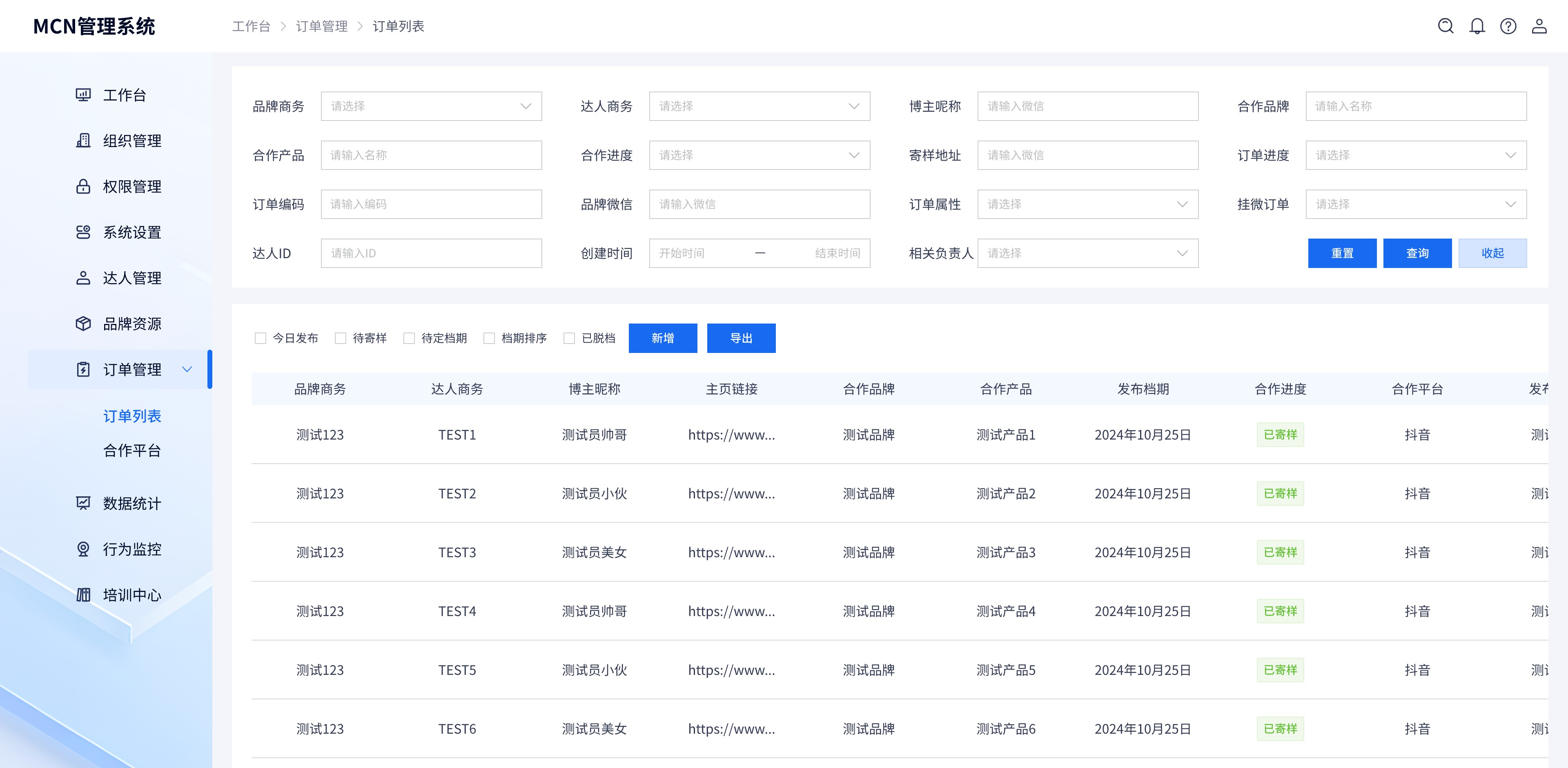Viewport: 1568px width, 768px height.
Task: Click the 行为监控 monitoring icon
Action: (x=83, y=549)
